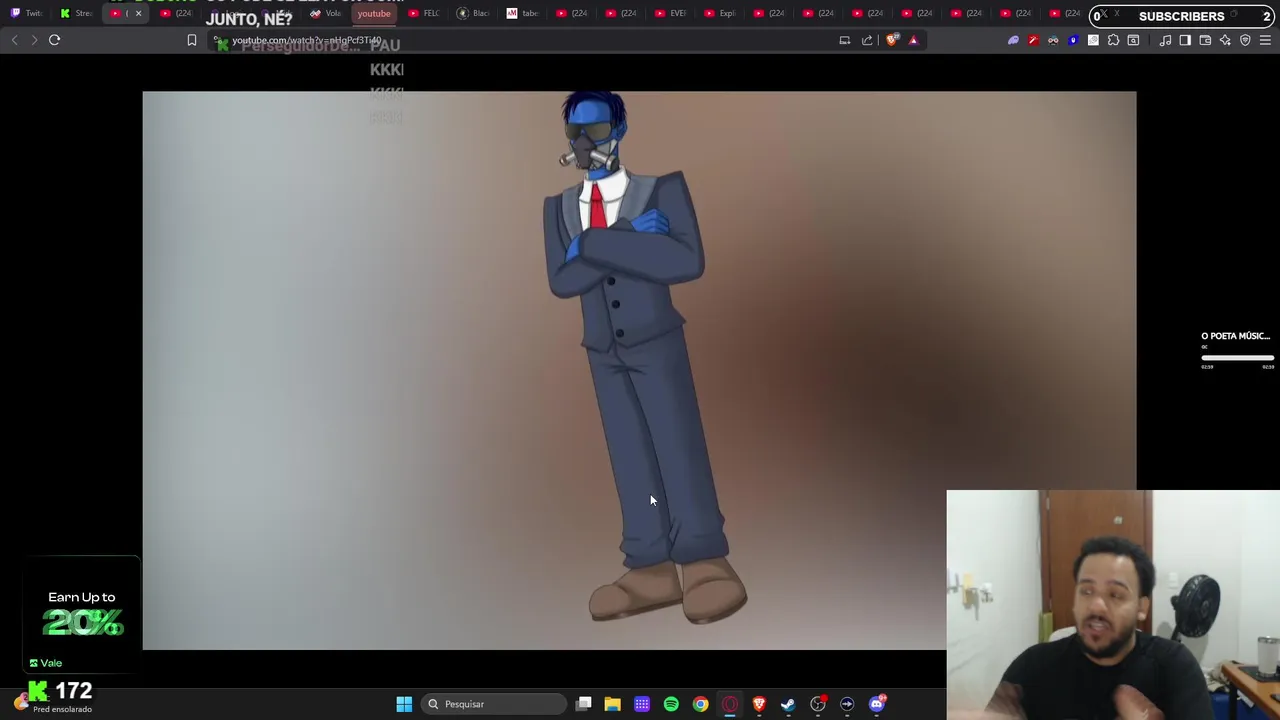Open Discord from the taskbar
Image resolution: width=1280 pixels, height=720 pixels.
pyautogui.click(x=877, y=704)
